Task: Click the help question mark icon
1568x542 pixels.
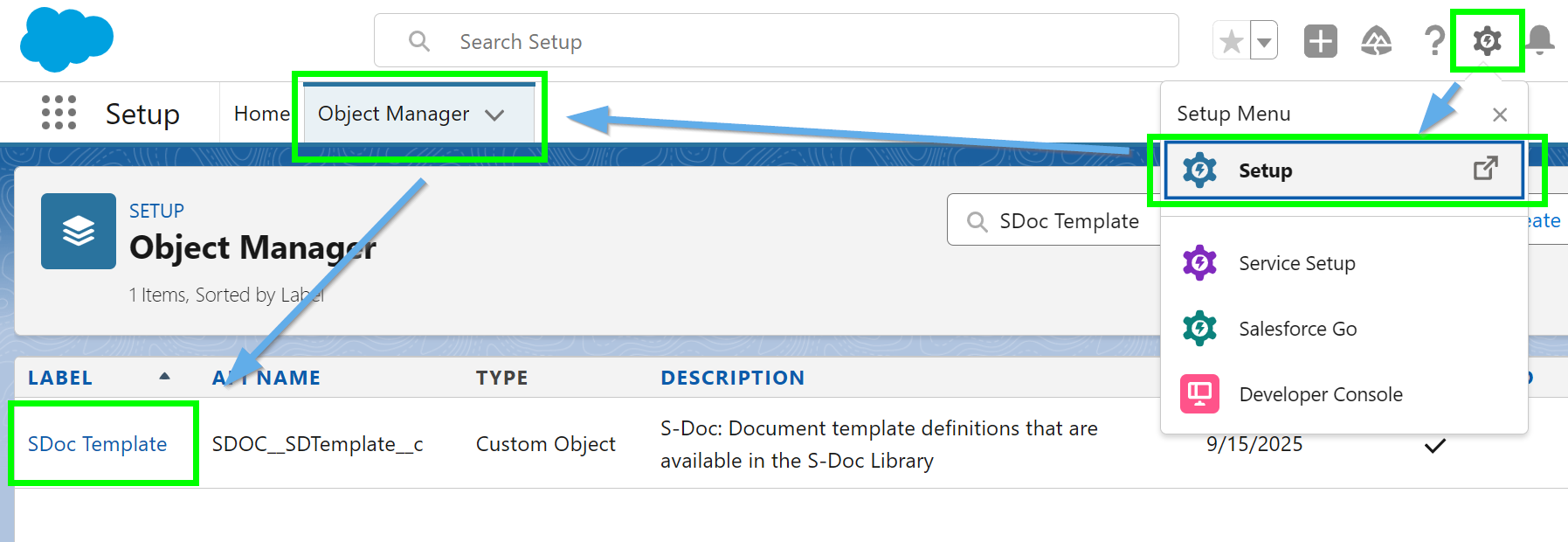Action: [x=1433, y=41]
